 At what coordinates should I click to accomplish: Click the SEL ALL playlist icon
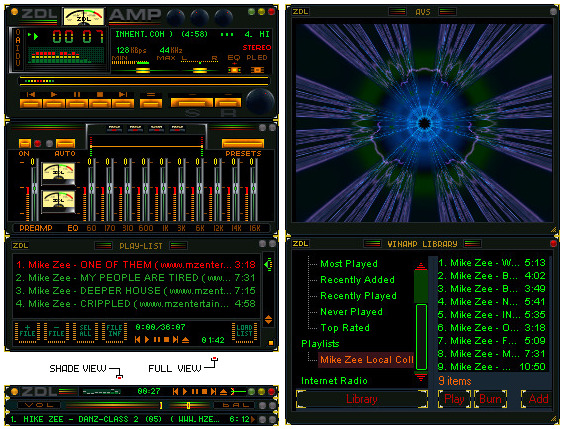[x=85, y=332]
